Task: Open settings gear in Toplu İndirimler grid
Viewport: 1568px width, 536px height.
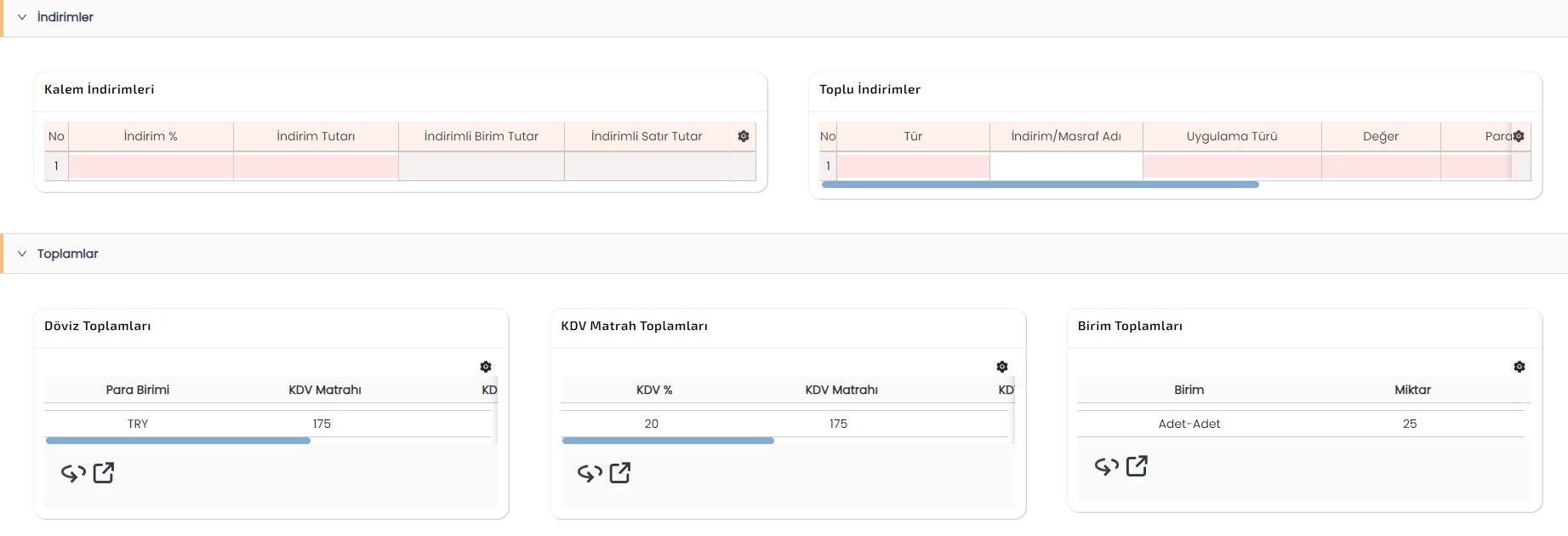Action: [1519, 136]
